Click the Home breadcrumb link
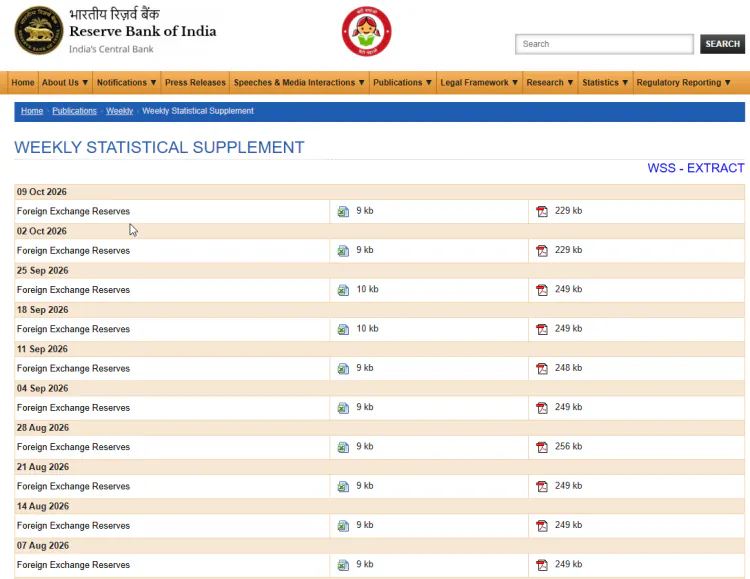Screen dimensions: 750x579 coord(32,111)
